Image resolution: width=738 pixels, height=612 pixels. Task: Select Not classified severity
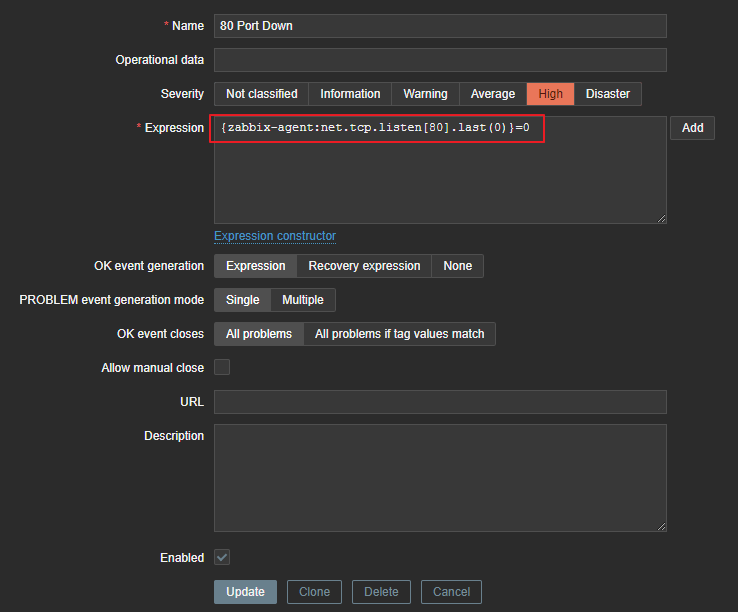click(261, 94)
